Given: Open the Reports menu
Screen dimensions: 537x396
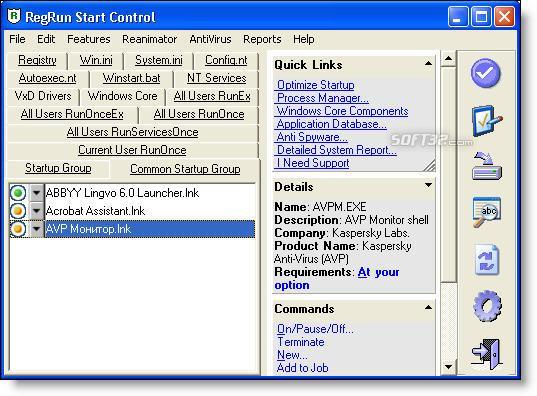Looking at the screenshot, I should [x=262, y=39].
